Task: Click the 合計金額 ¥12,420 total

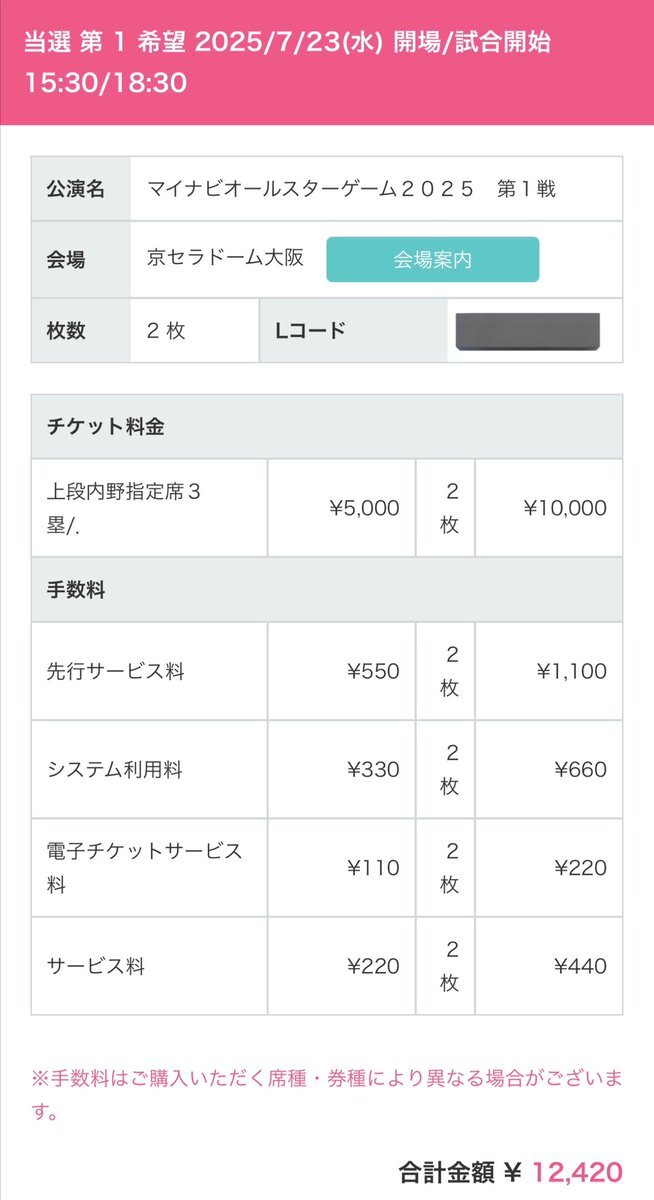Action: [510, 1172]
